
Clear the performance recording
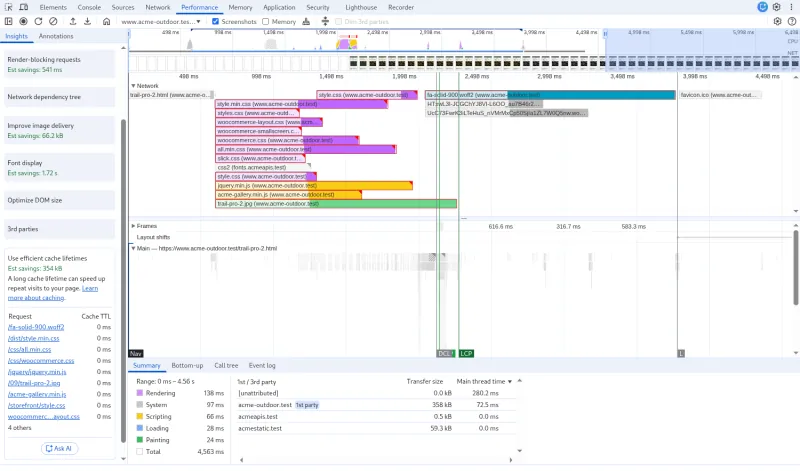(53, 21)
